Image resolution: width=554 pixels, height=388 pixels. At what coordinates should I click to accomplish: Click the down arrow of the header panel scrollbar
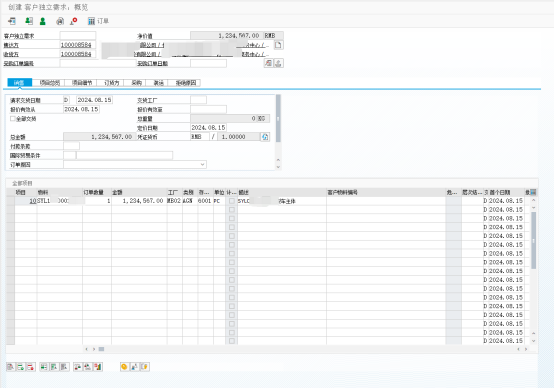coord(278,167)
